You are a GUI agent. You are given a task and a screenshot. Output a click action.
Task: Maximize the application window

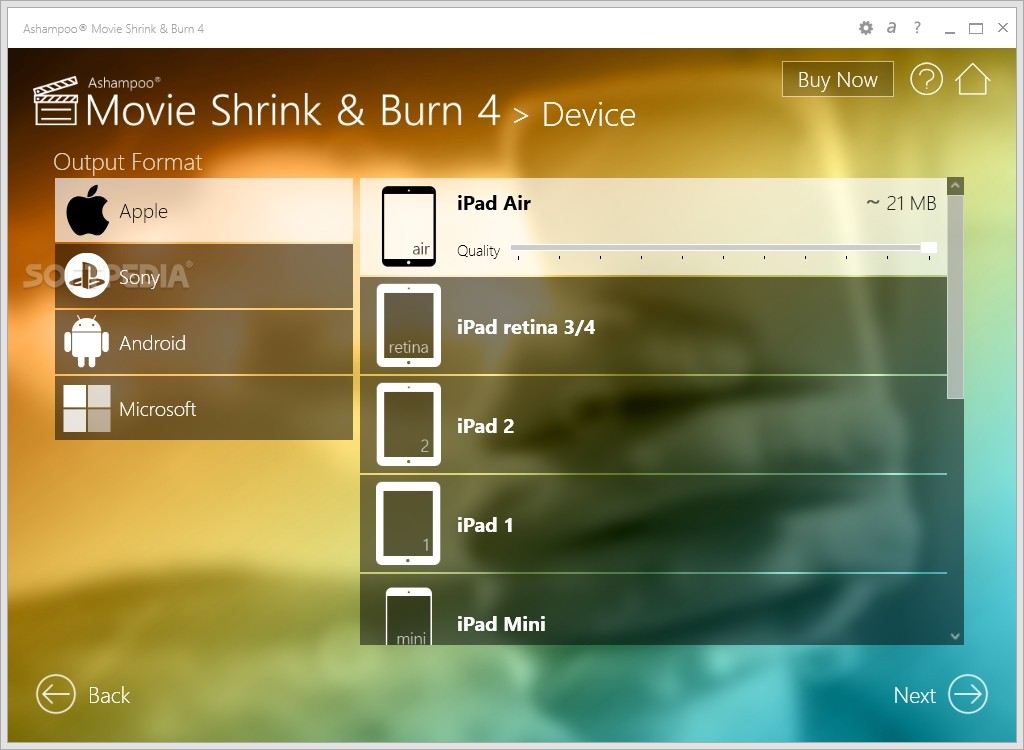[x=976, y=28]
